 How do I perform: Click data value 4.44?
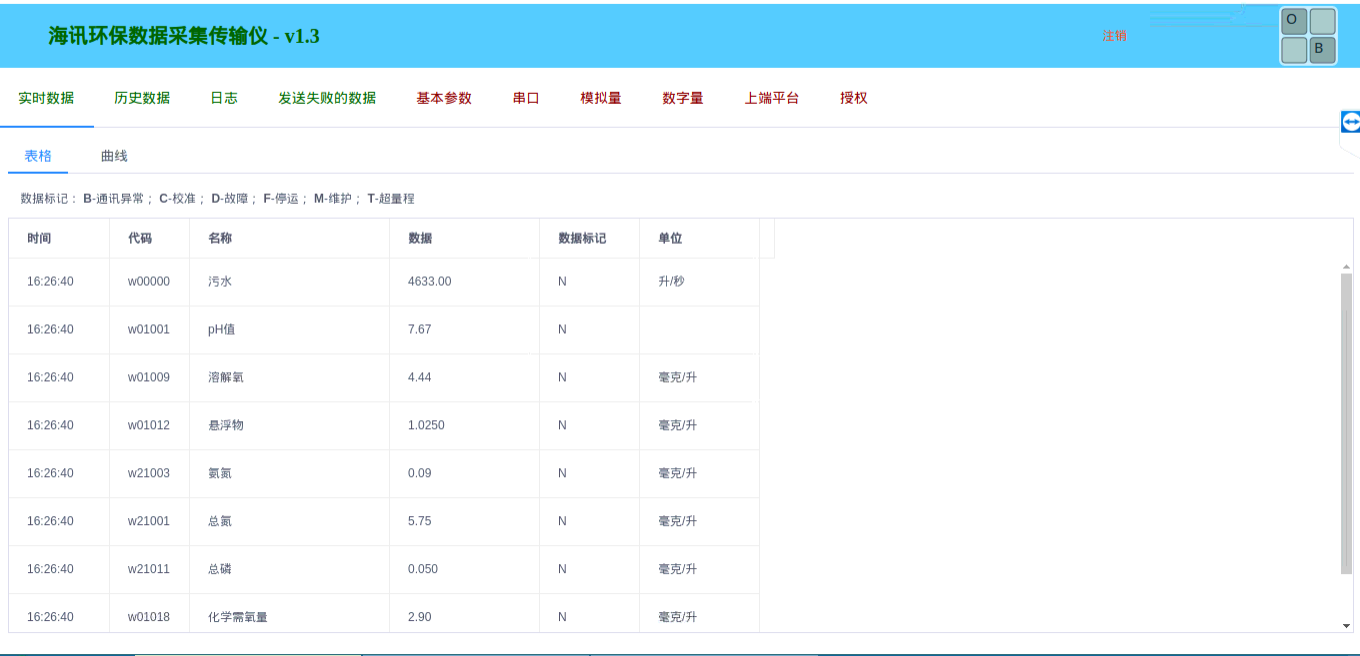420,378
